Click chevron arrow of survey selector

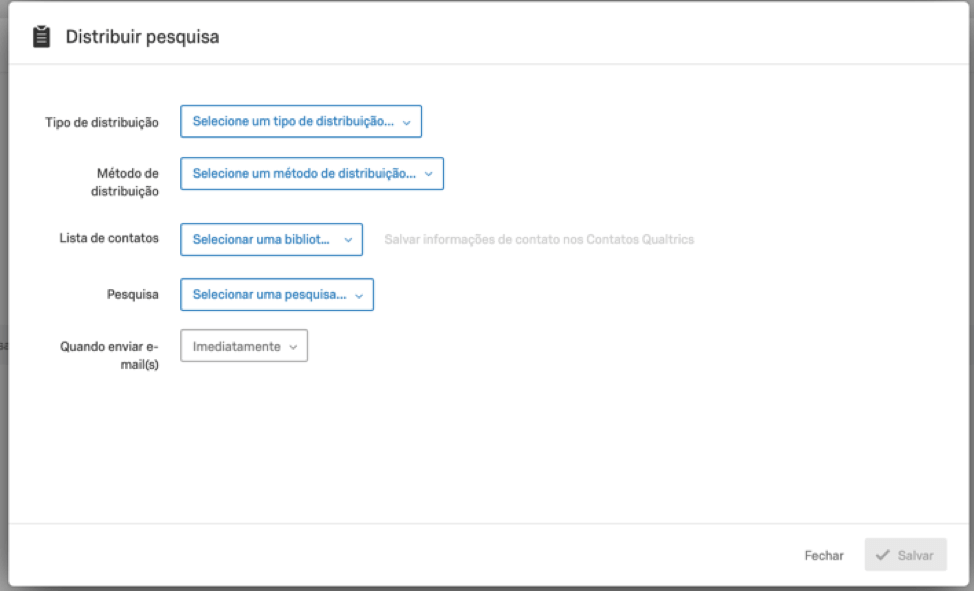coord(359,296)
